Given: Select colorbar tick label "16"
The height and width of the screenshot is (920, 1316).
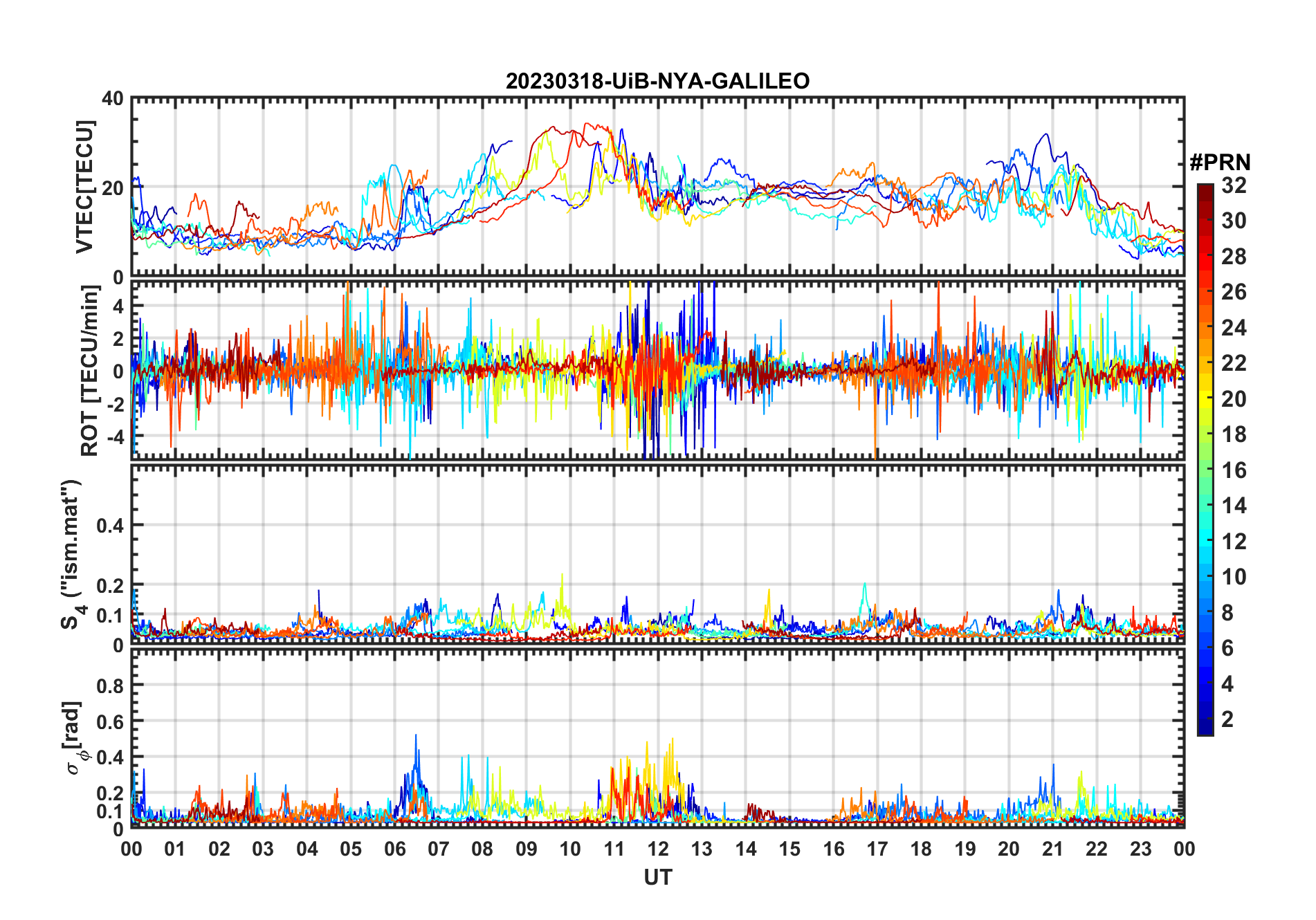Looking at the screenshot, I should click(x=1234, y=470).
